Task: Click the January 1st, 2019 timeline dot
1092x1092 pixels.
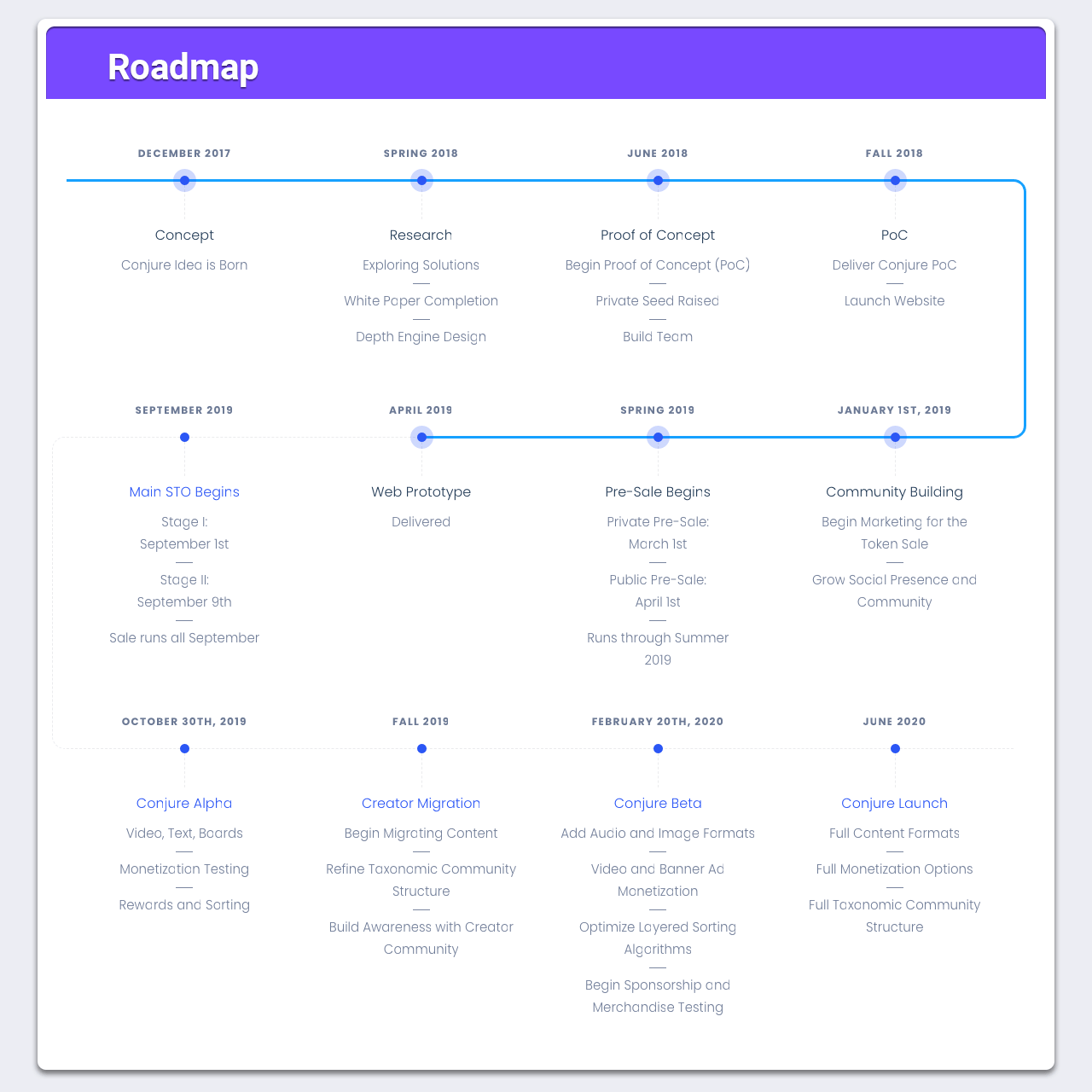Action: [895, 437]
